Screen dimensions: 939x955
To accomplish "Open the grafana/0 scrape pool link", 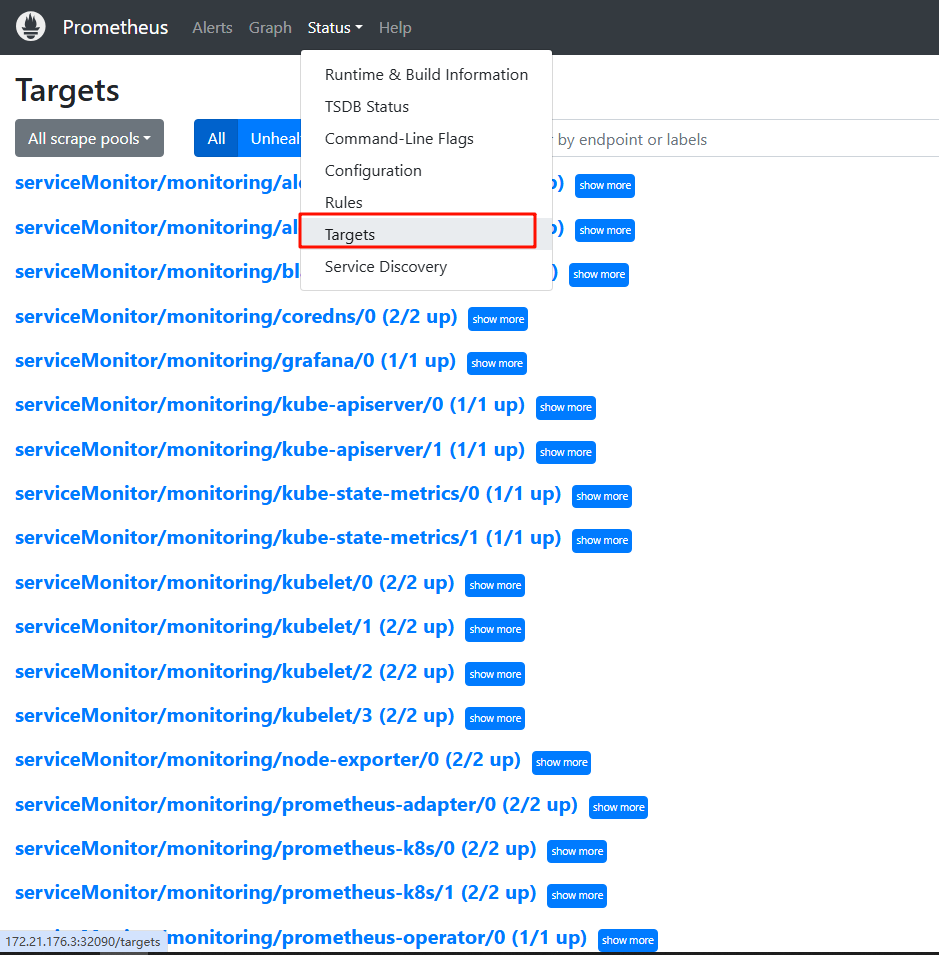I will pos(235,361).
